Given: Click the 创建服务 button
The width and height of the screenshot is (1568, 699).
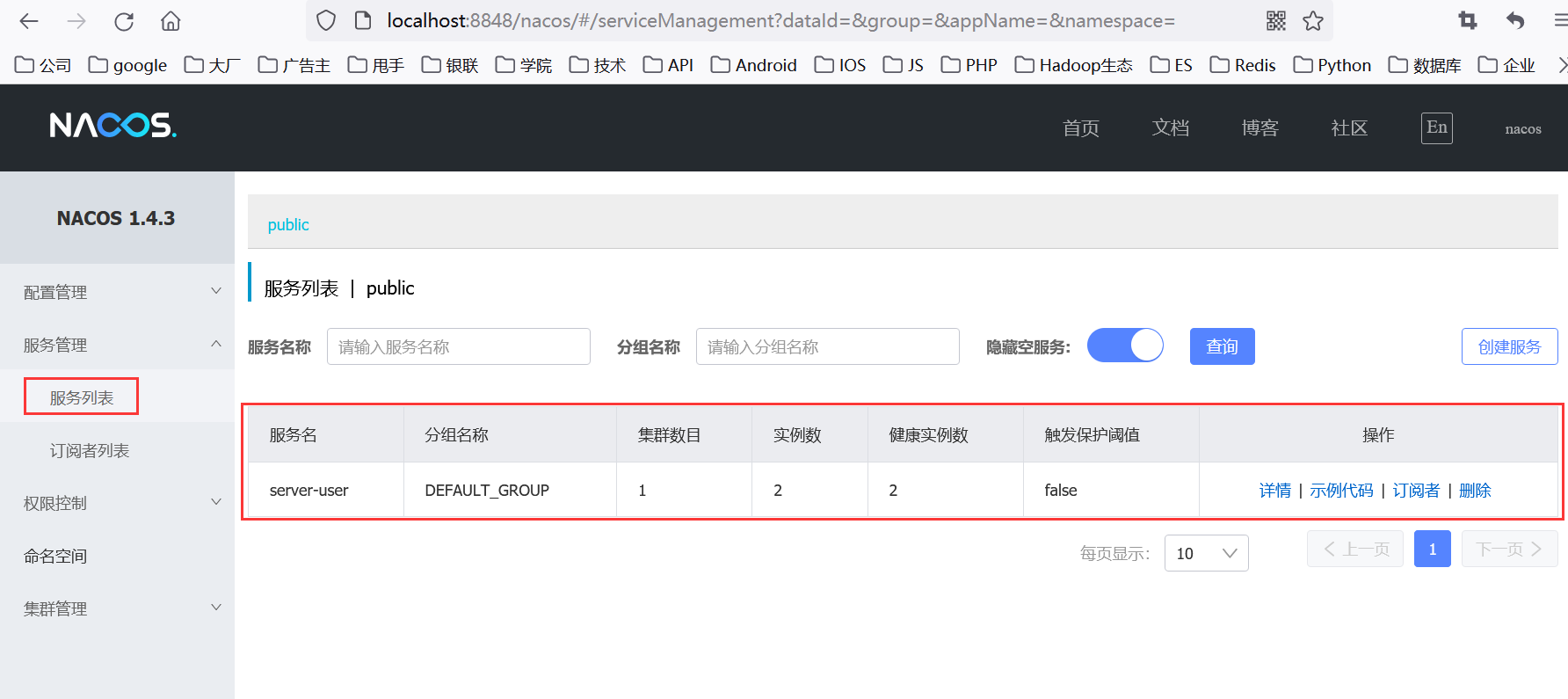Looking at the screenshot, I should [x=1509, y=346].
